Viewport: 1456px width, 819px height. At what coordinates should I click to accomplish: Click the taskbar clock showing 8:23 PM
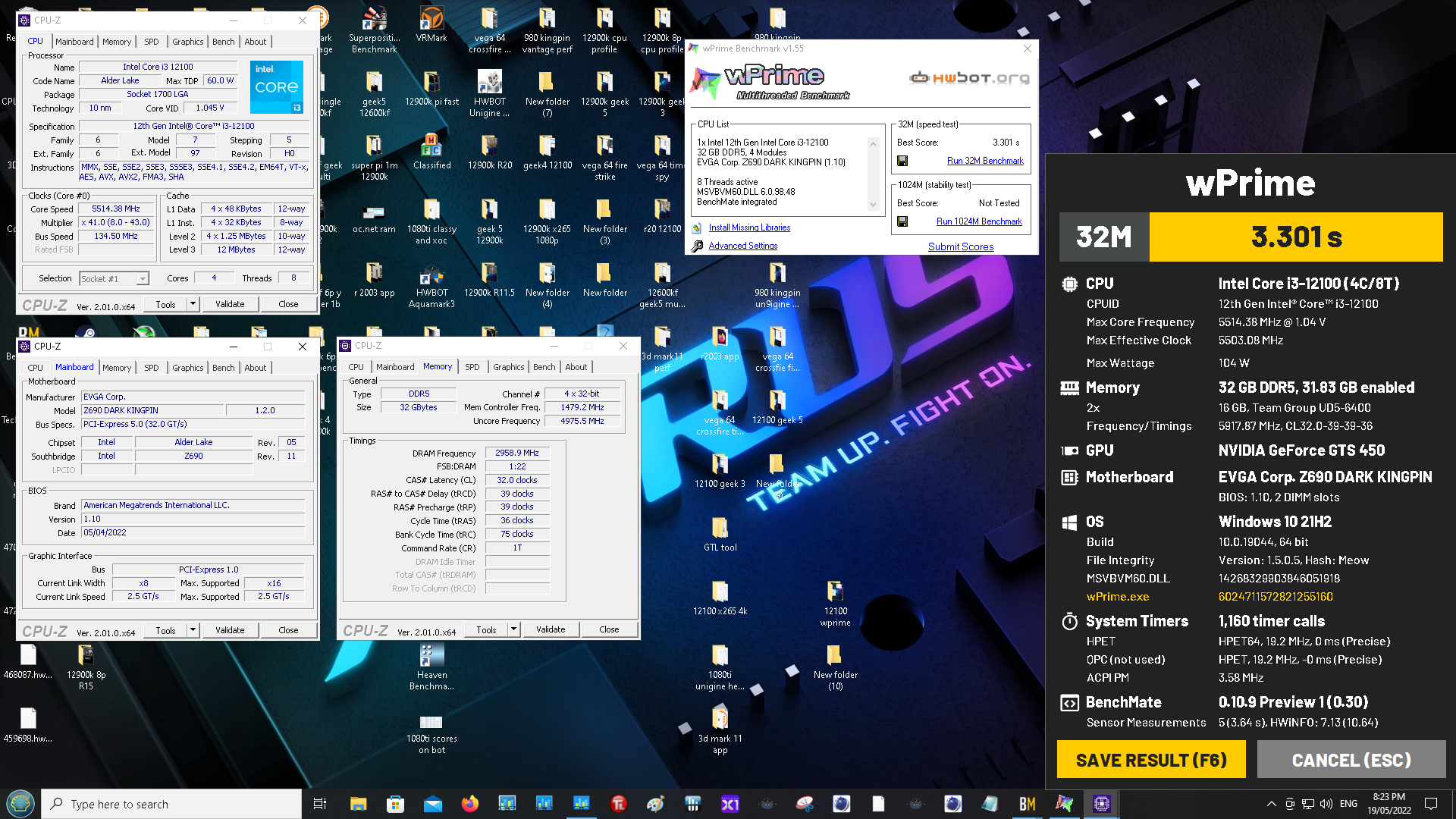[1389, 804]
